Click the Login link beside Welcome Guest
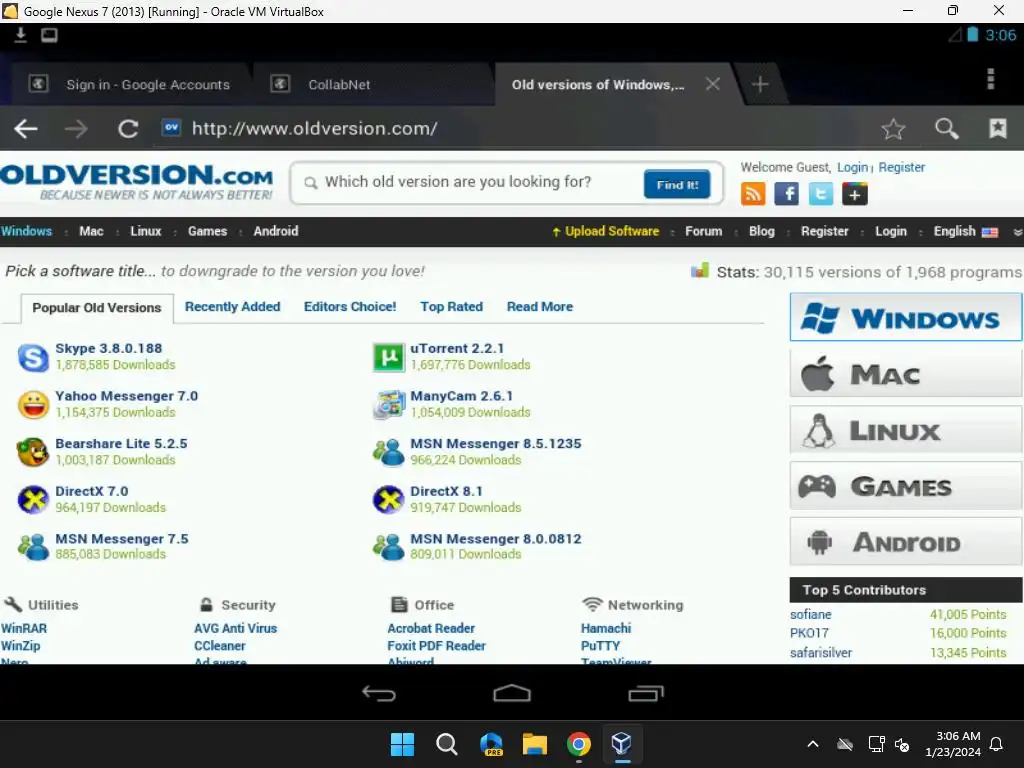This screenshot has height=768, width=1024. click(852, 167)
